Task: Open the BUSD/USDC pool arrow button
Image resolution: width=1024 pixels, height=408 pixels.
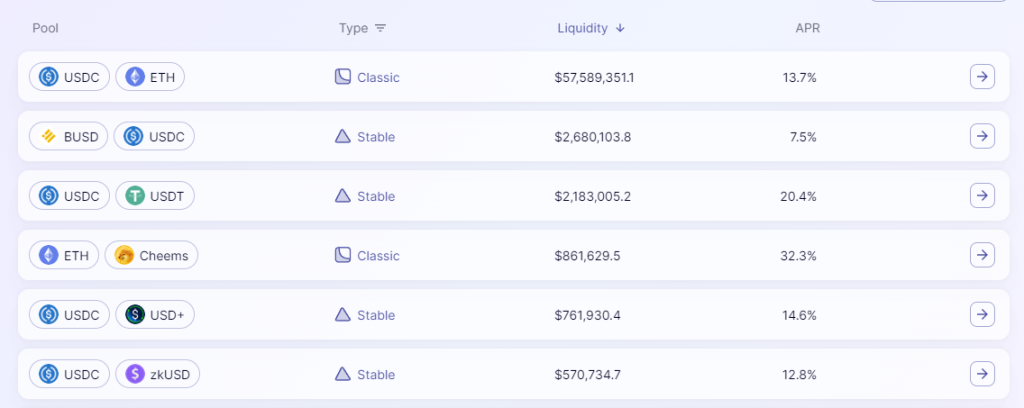Action: (982, 136)
